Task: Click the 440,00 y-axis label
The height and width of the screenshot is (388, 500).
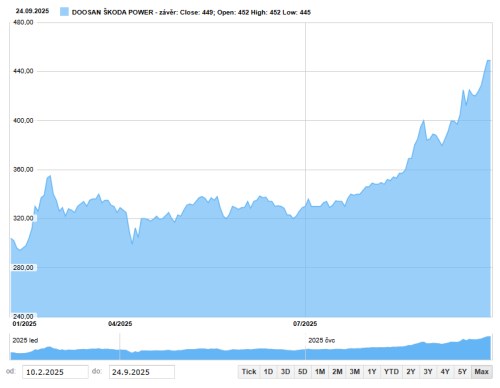Action: [x=23, y=71]
